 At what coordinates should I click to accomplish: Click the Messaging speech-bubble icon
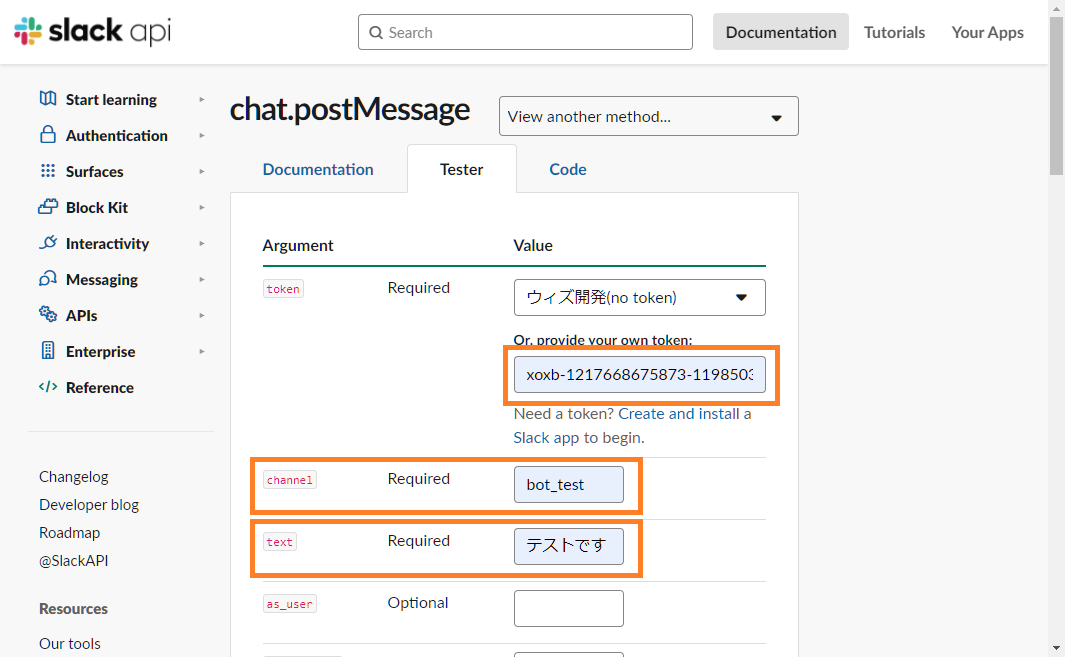[x=47, y=279]
